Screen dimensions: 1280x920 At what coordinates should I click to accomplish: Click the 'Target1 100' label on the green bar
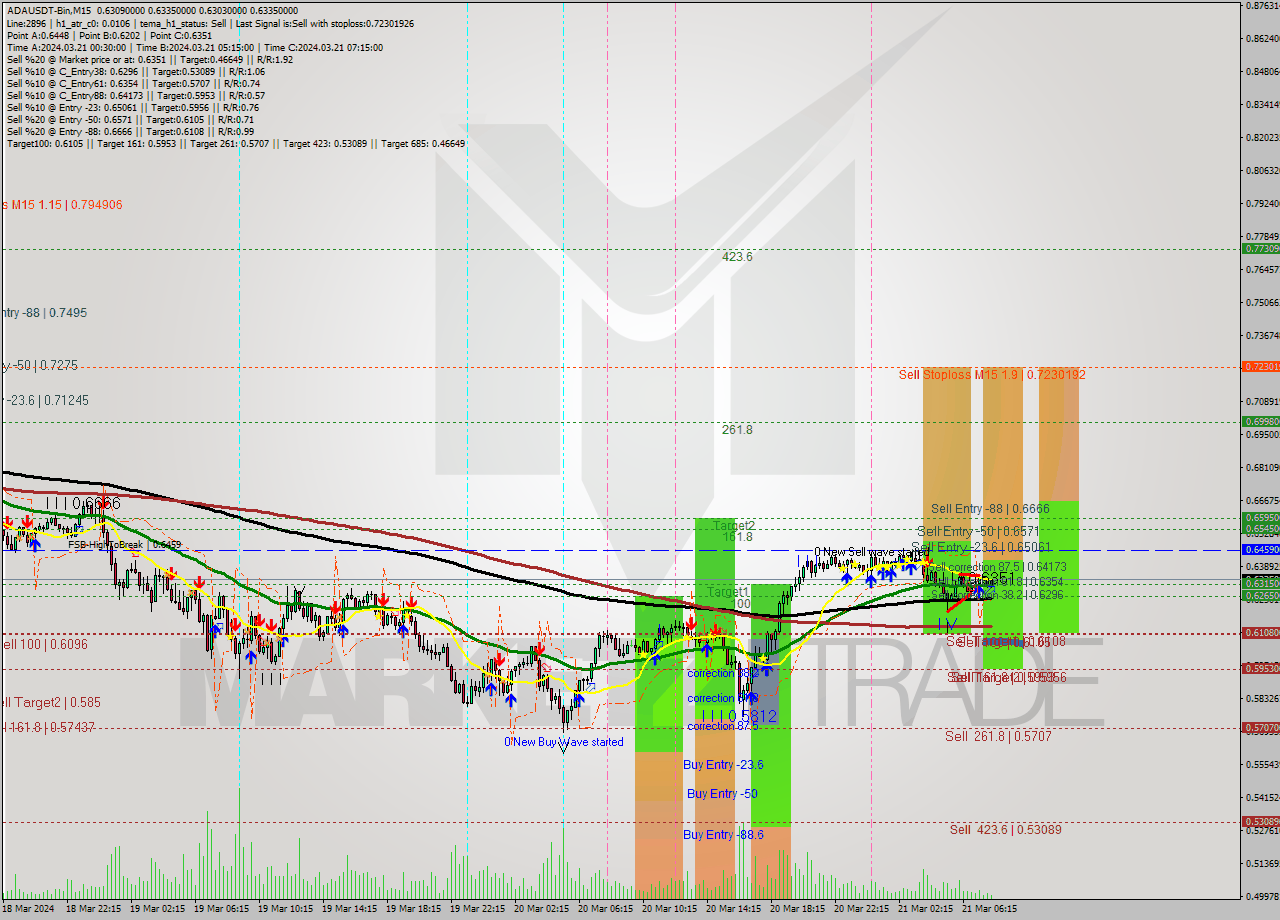(728, 598)
